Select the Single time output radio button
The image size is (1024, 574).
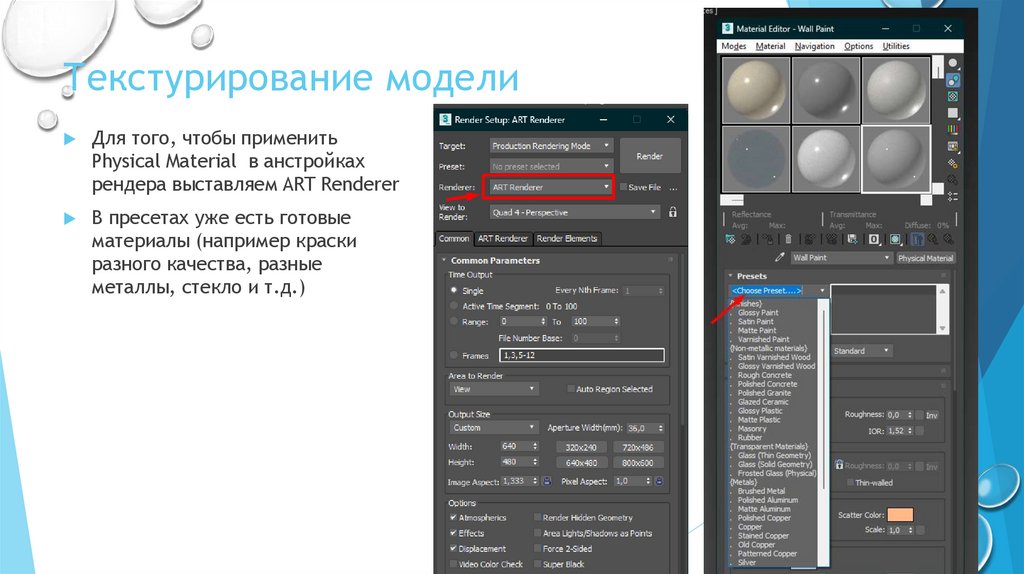454,290
